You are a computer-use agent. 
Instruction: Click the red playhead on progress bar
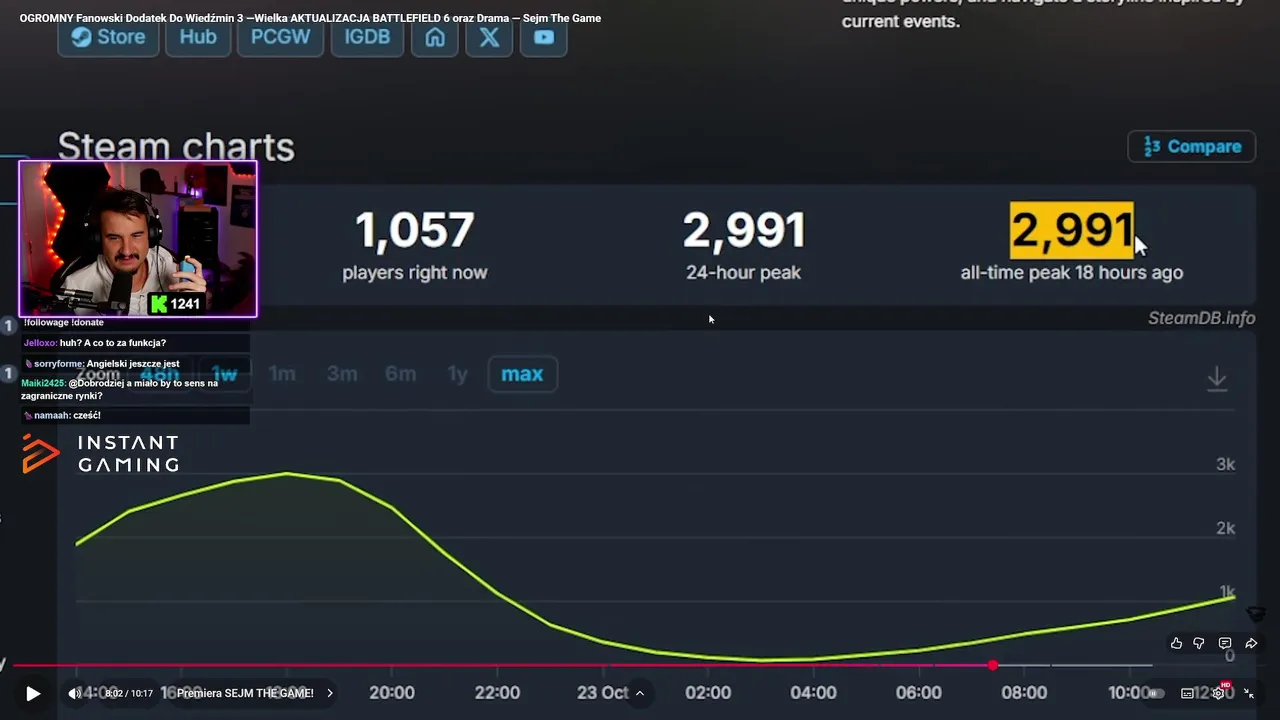pyautogui.click(x=992, y=665)
